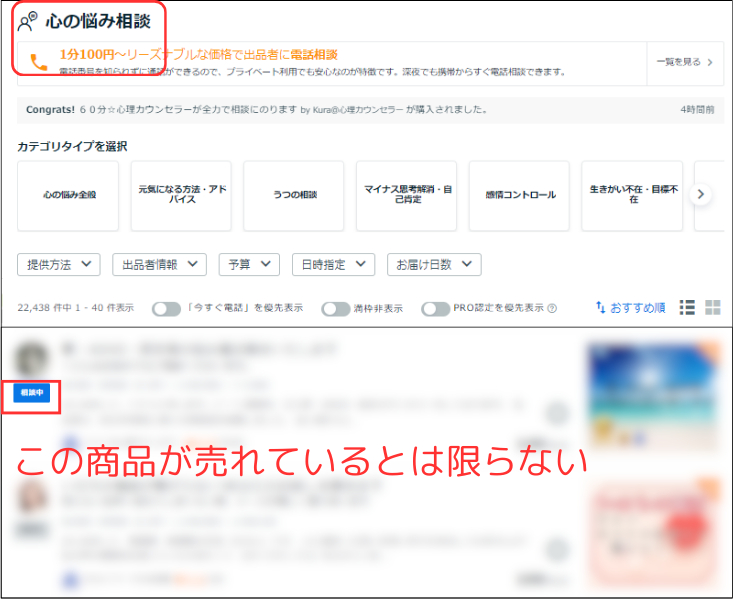Toggle PRO認定を優先表示 switch
734x599 pixels.
coord(435,309)
